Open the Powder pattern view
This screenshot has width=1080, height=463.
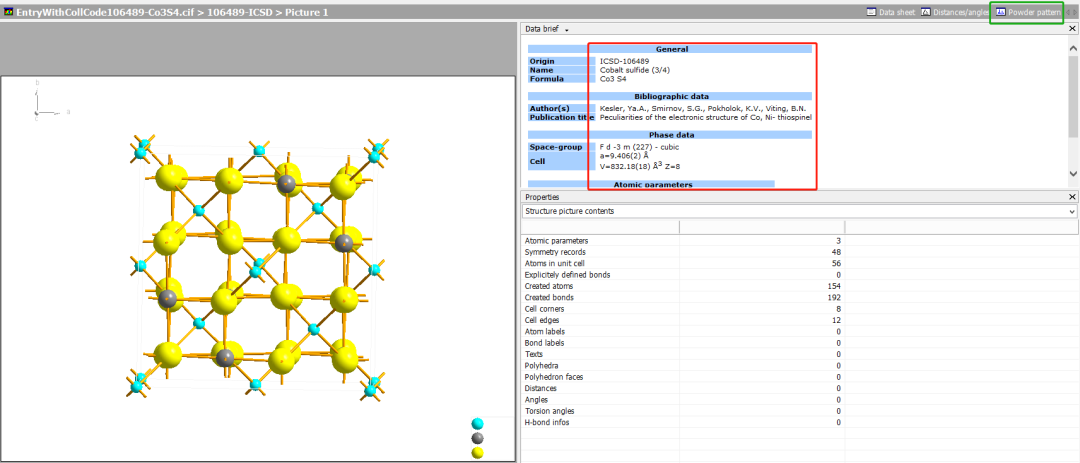coord(1028,12)
